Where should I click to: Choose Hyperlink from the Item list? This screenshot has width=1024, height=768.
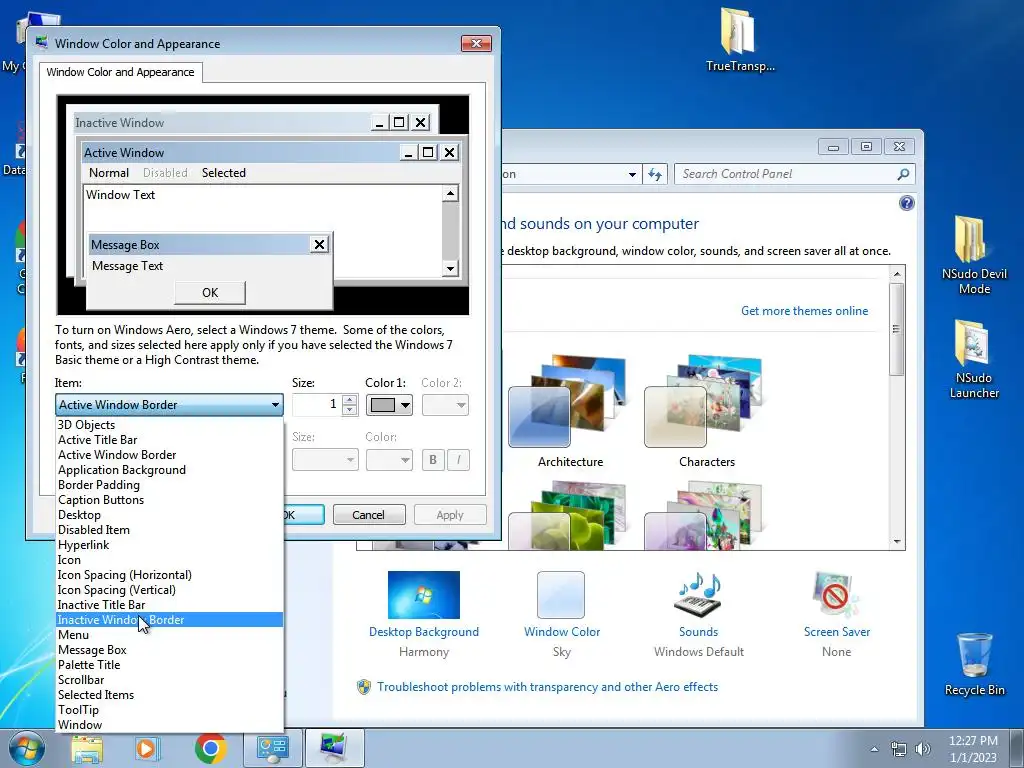[169, 545]
